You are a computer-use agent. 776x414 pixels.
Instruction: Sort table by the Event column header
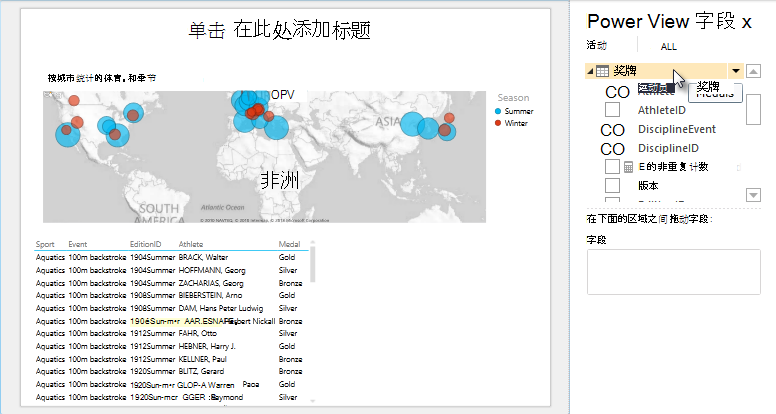(78, 244)
